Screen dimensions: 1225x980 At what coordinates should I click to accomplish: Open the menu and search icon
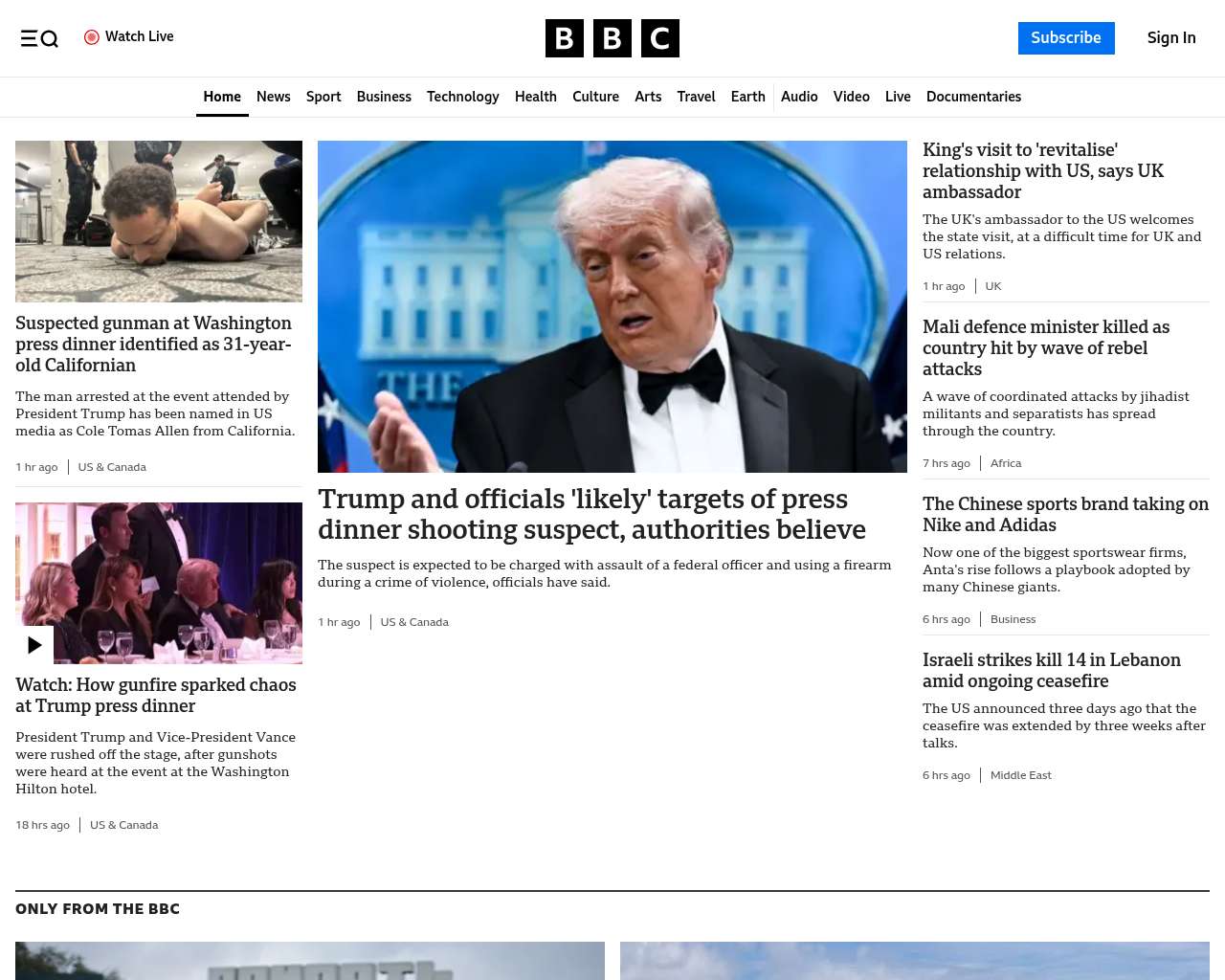pyautogui.click(x=39, y=38)
